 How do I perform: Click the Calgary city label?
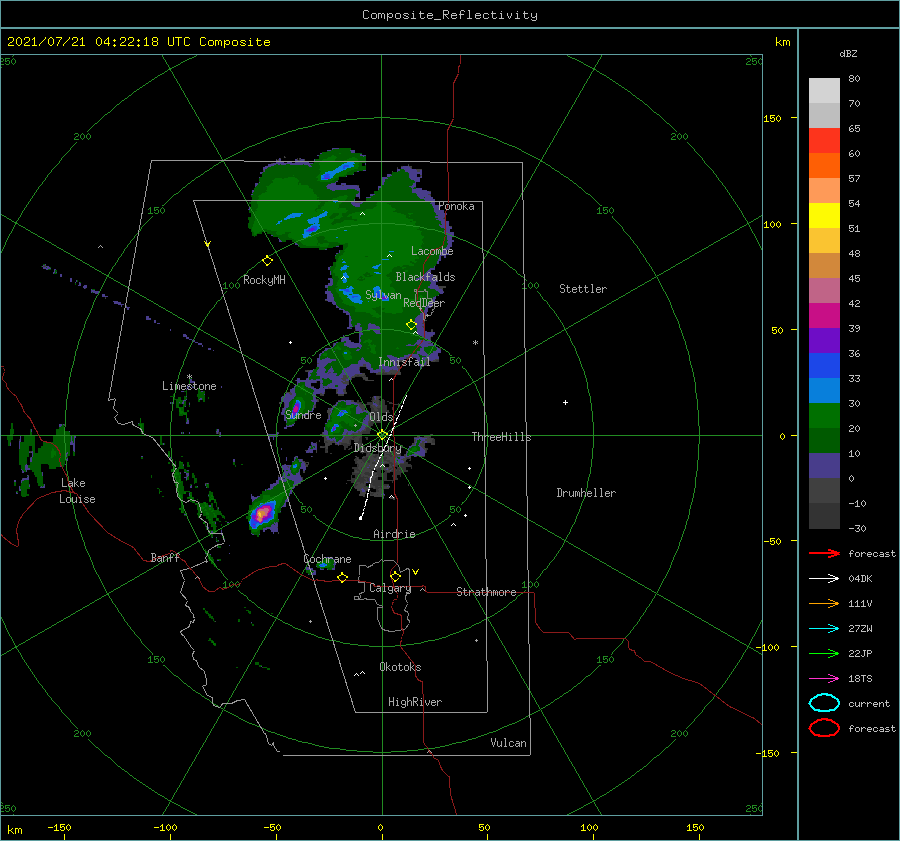(x=390, y=588)
